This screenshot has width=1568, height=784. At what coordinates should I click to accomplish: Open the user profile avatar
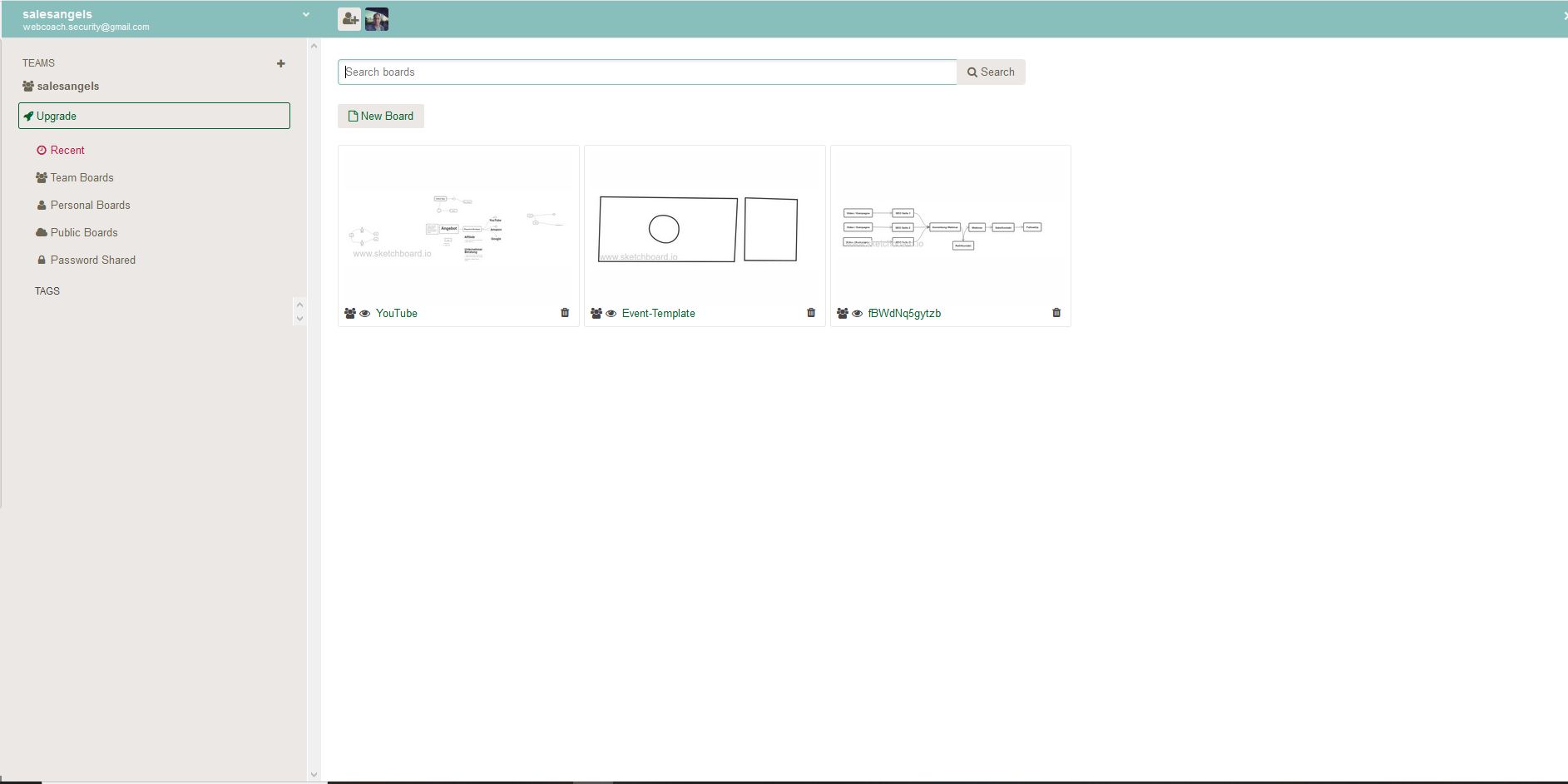(x=377, y=19)
